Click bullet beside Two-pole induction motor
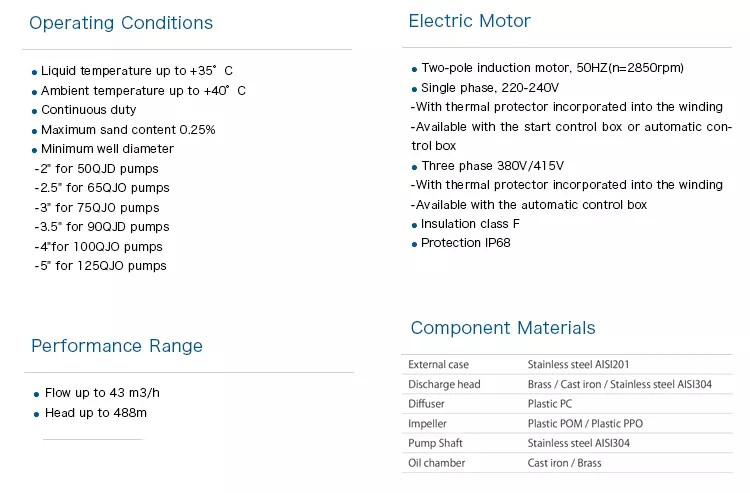 [414, 69]
